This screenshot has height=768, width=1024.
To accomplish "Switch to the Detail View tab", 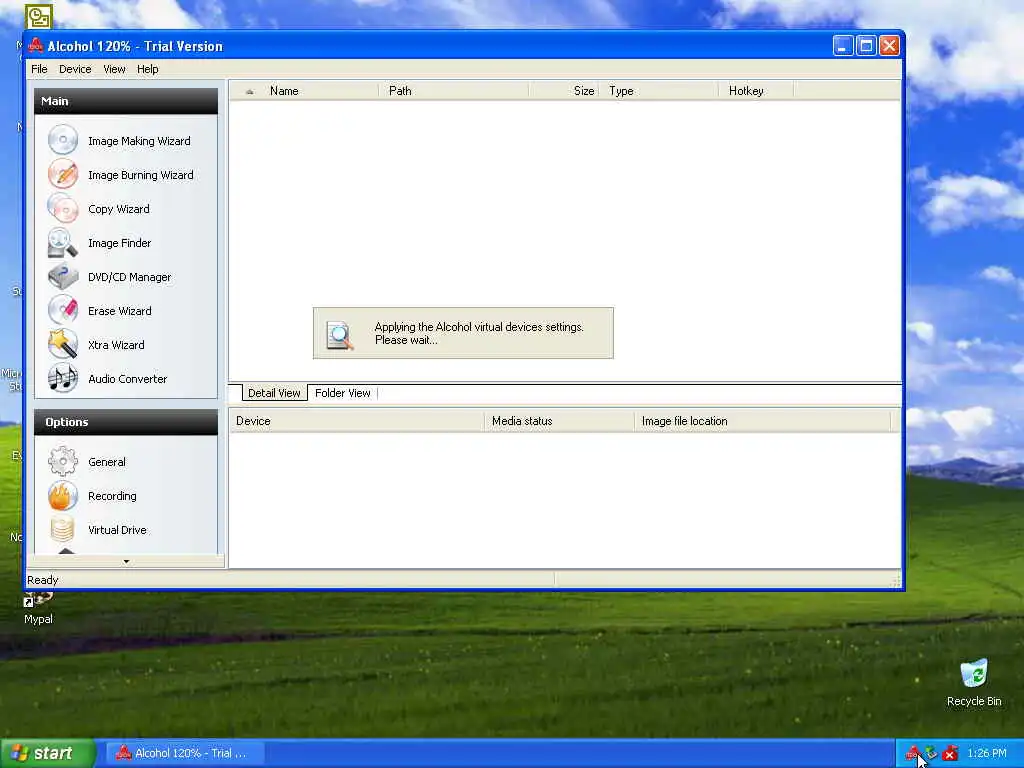I will pyautogui.click(x=274, y=393).
